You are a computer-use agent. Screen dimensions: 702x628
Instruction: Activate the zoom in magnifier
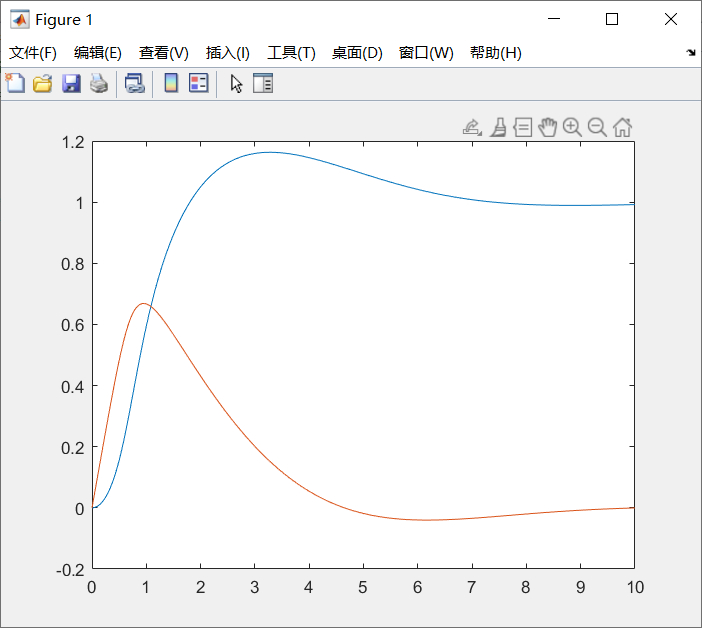(x=572, y=128)
